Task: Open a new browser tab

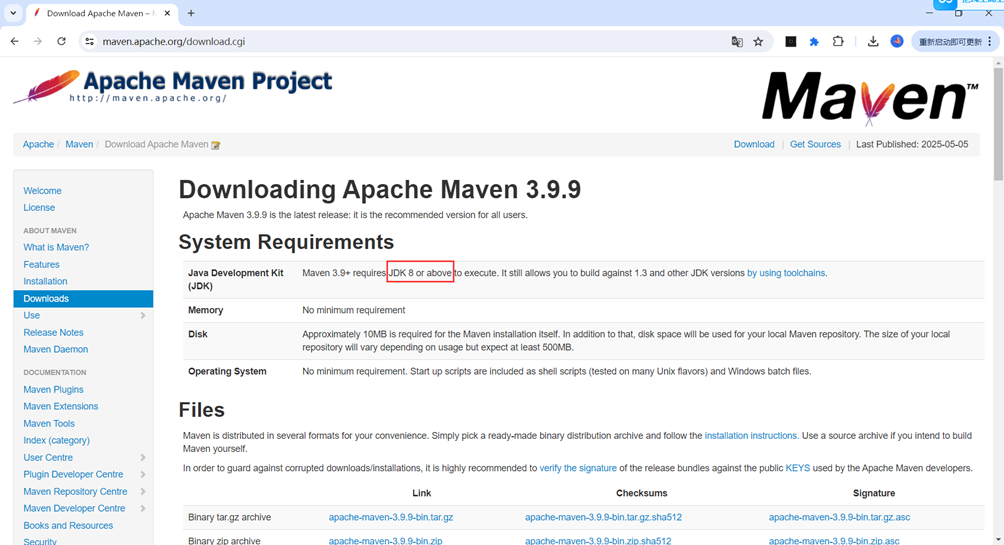Action: [x=191, y=13]
